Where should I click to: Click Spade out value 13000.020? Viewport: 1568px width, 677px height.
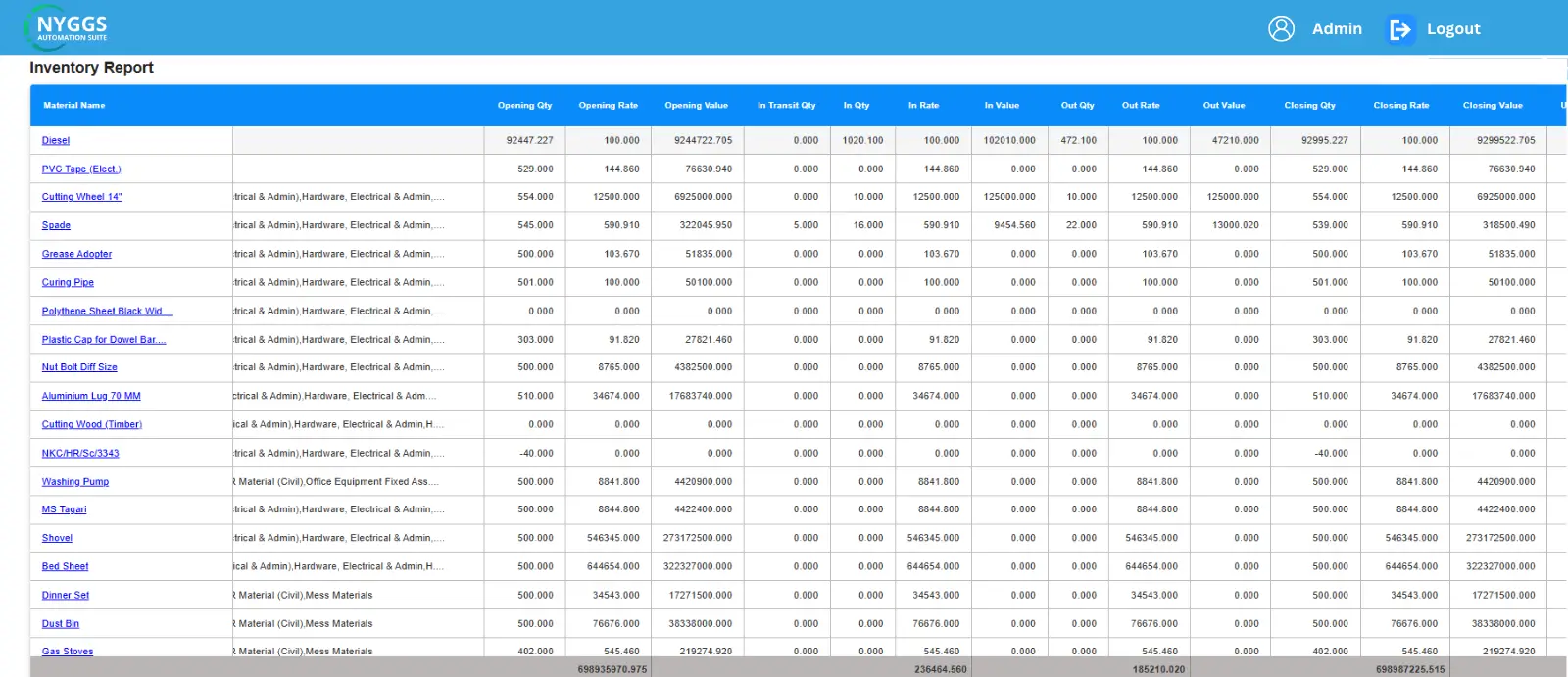[x=1235, y=225]
